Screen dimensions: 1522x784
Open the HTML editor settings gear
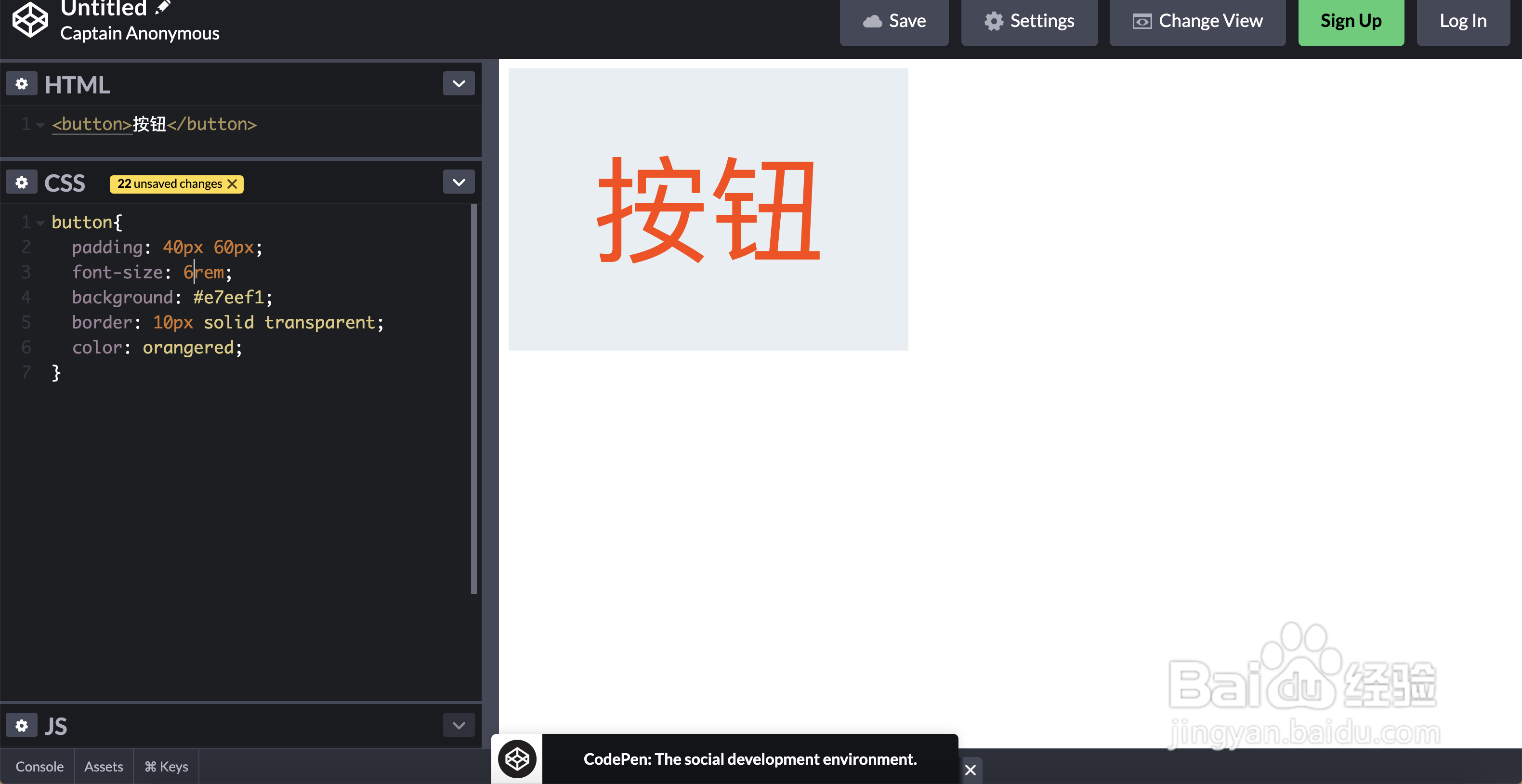click(x=21, y=83)
